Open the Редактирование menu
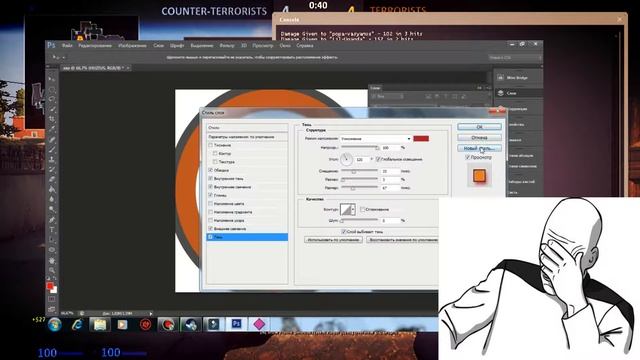 tap(95, 46)
